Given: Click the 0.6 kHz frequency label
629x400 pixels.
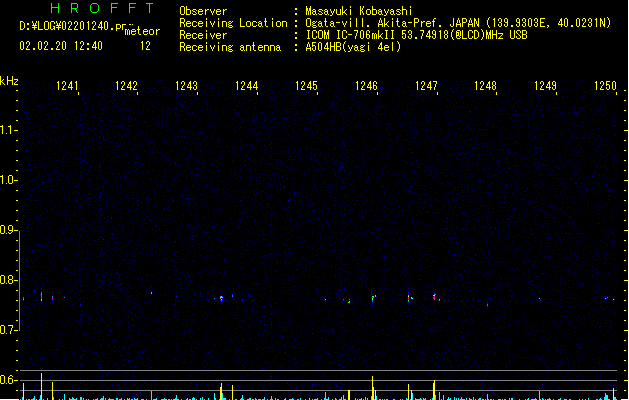Looking at the screenshot, I should (7, 380).
